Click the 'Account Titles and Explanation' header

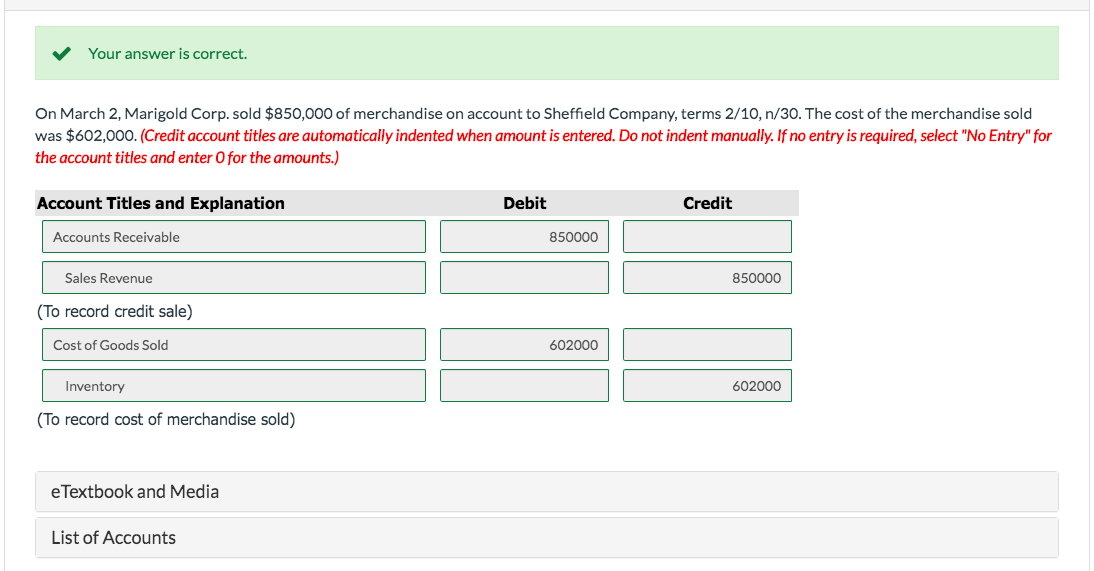(x=161, y=203)
